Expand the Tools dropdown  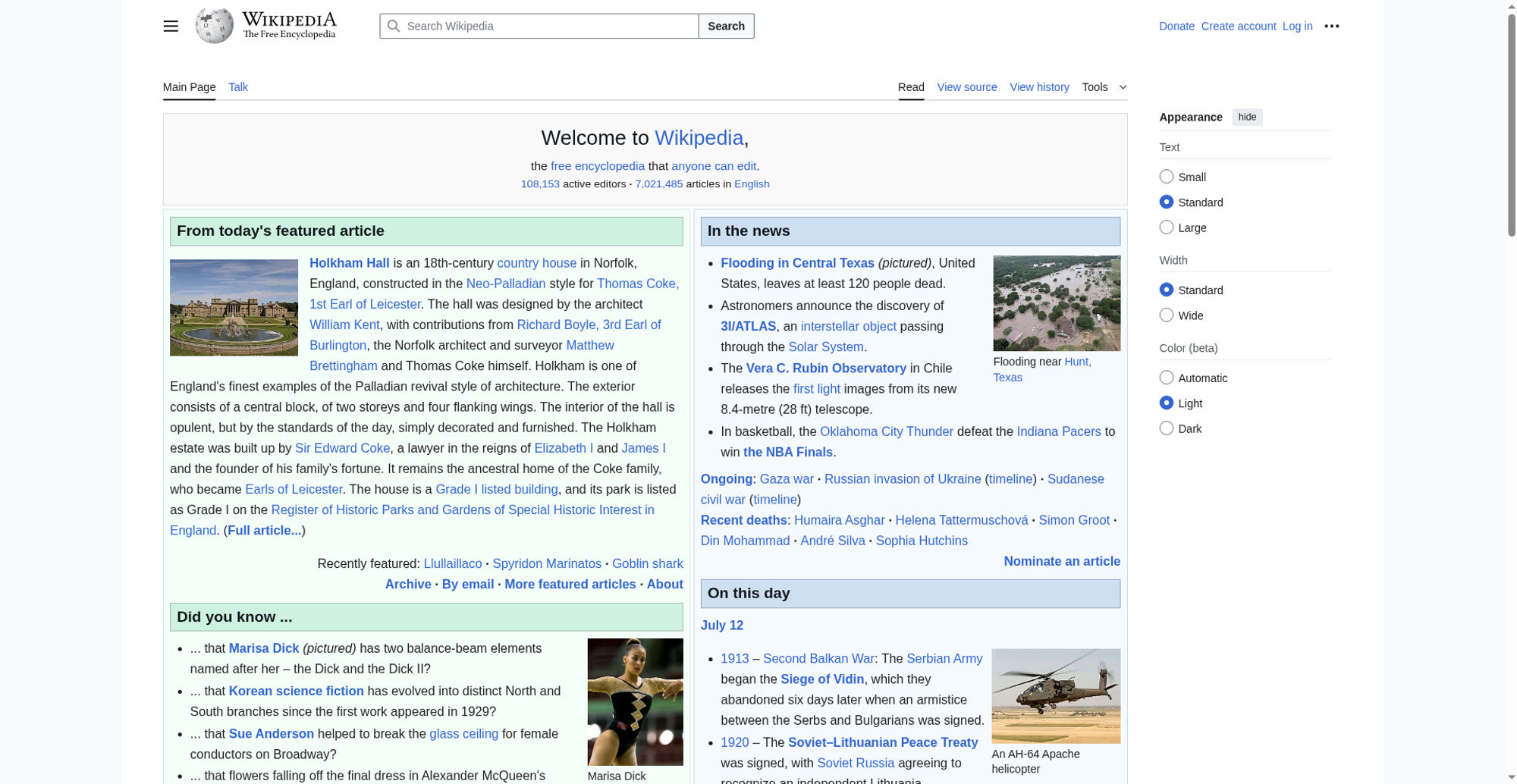pos(1104,87)
